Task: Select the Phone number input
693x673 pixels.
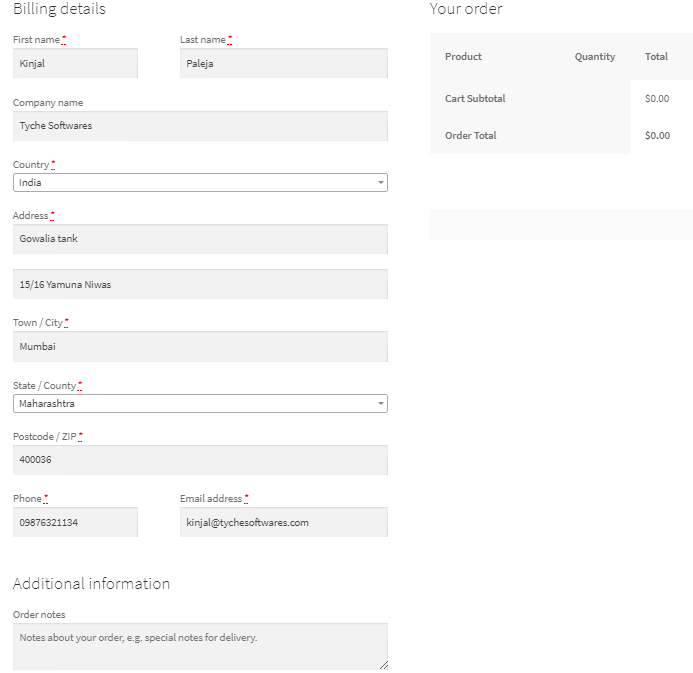Action: 75,522
